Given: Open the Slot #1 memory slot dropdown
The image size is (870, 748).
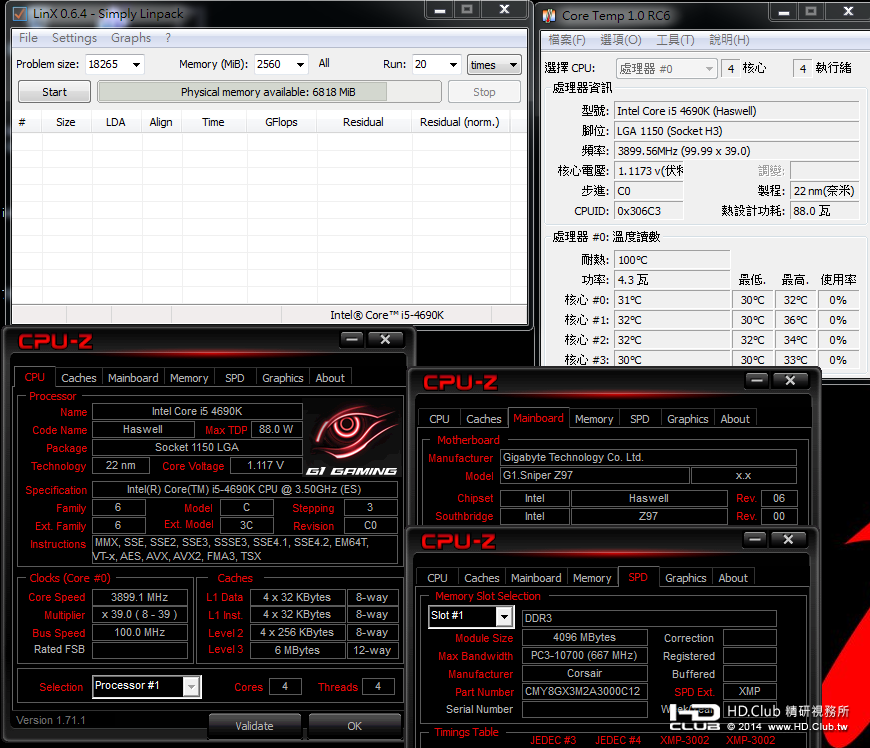Looking at the screenshot, I should 504,616.
